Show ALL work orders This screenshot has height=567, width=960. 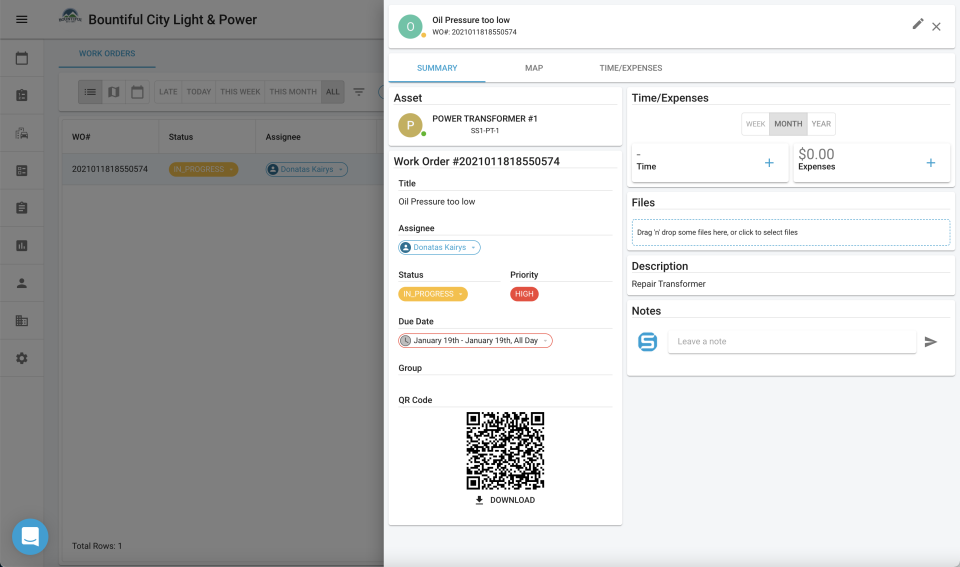332,92
